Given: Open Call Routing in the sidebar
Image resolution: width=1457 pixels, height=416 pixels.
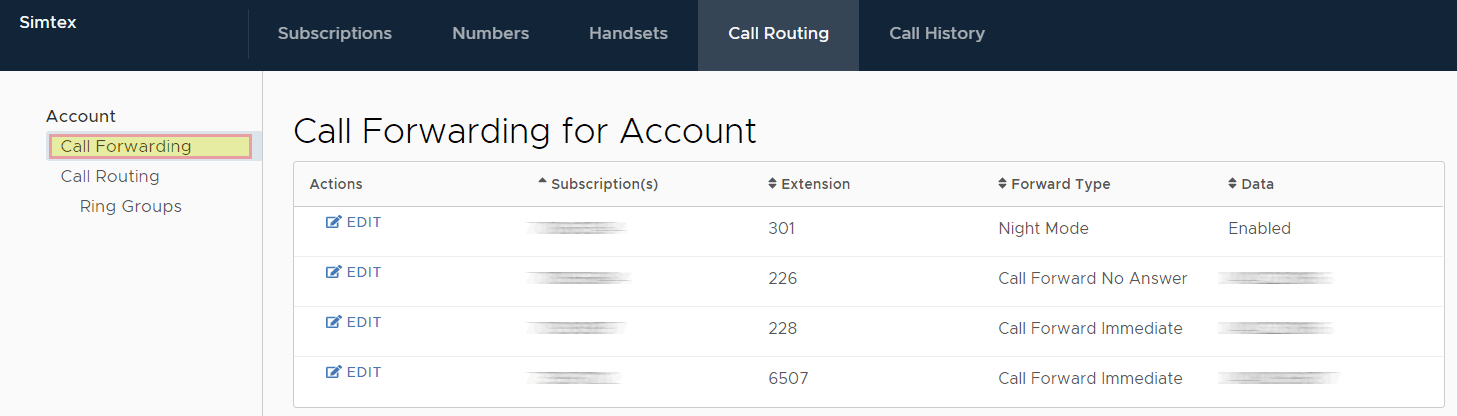Looking at the screenshot, I should (x=110, y=177).
